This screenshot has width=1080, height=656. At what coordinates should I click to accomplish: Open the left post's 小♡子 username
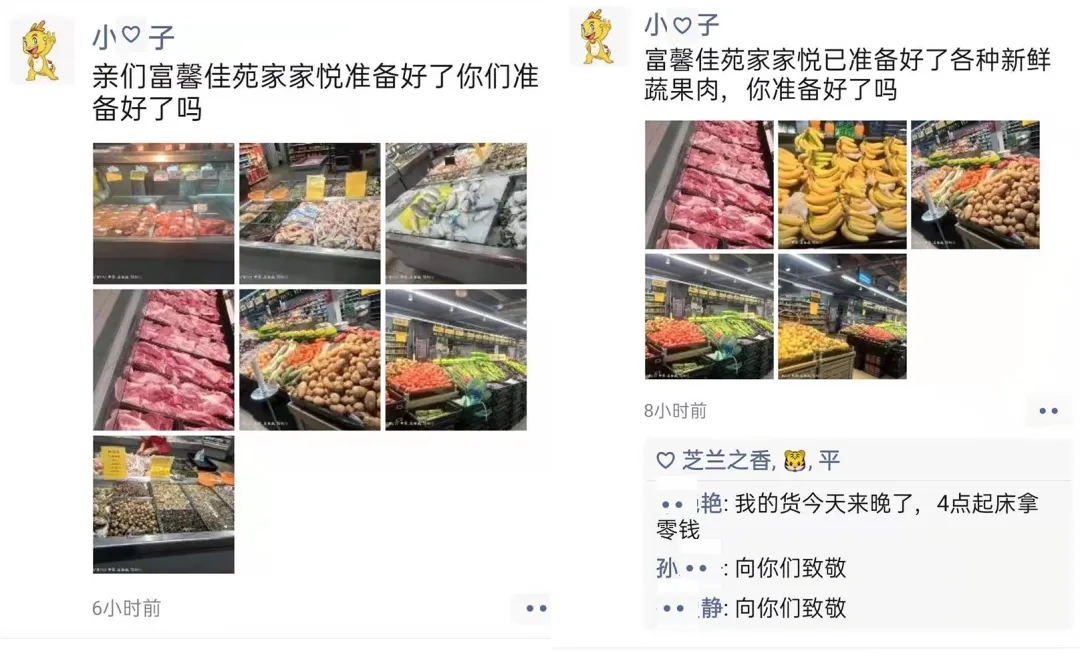click(x=133, y=36)
